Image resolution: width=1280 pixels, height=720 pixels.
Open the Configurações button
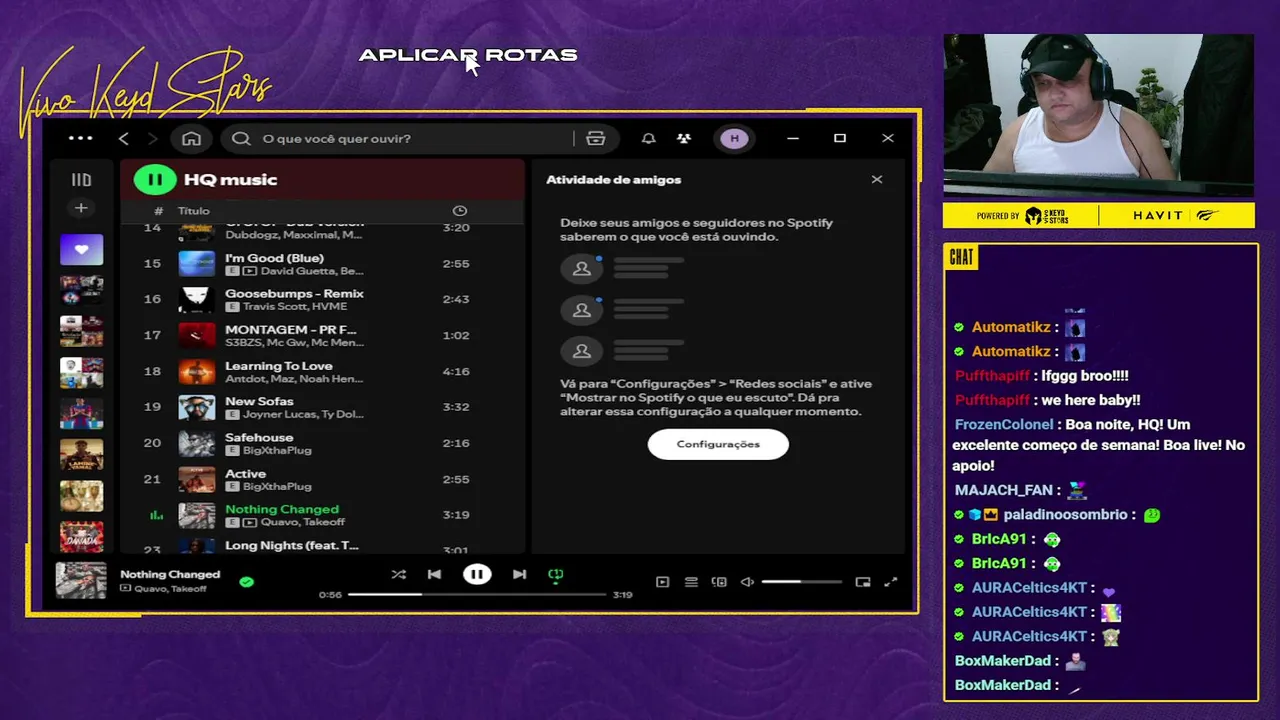[x=718, y=444]
